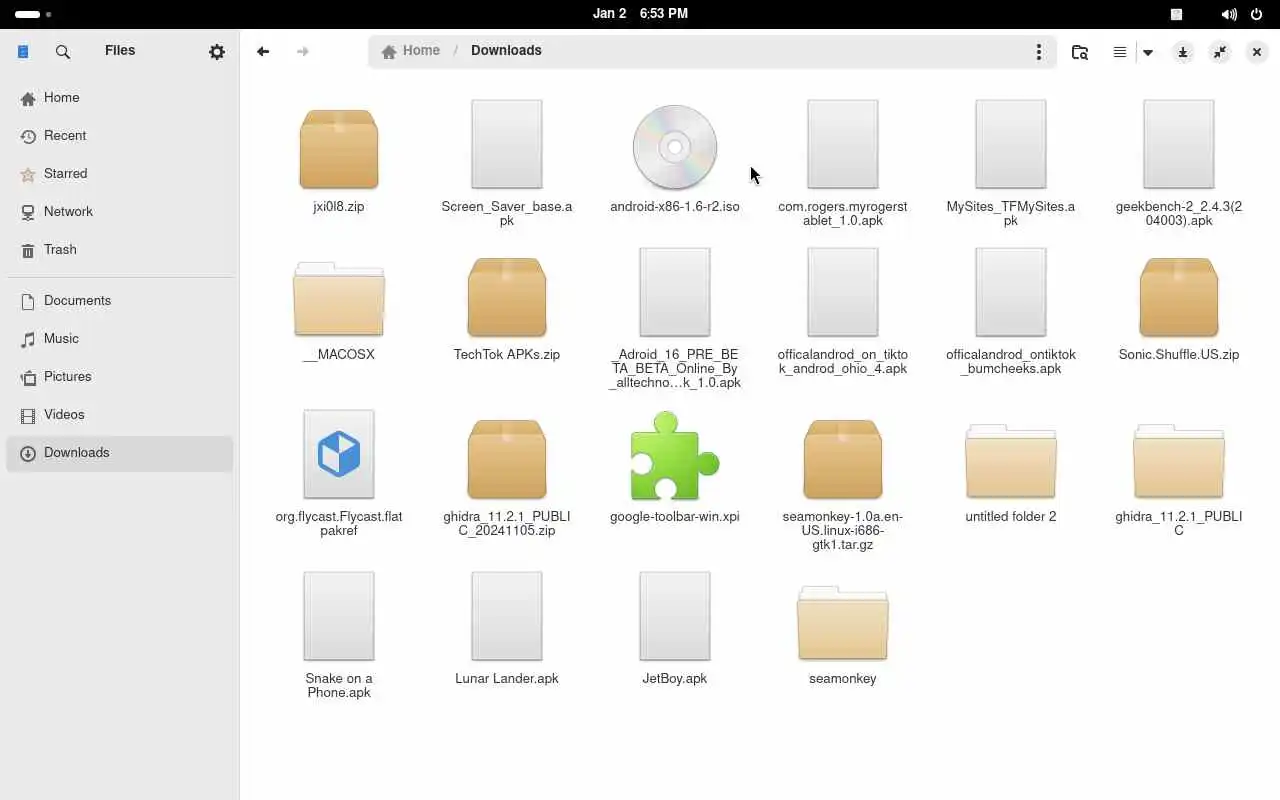Select the Screen_Saver_base.apk file icon
1280x800 pixels.
[x=507, y=144]
